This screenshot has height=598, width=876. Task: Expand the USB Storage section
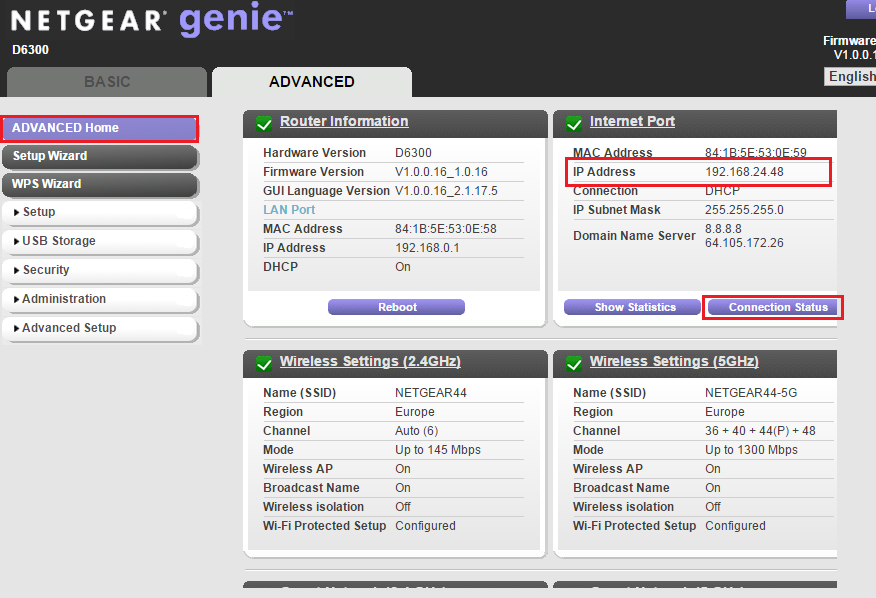coord(100,241)
